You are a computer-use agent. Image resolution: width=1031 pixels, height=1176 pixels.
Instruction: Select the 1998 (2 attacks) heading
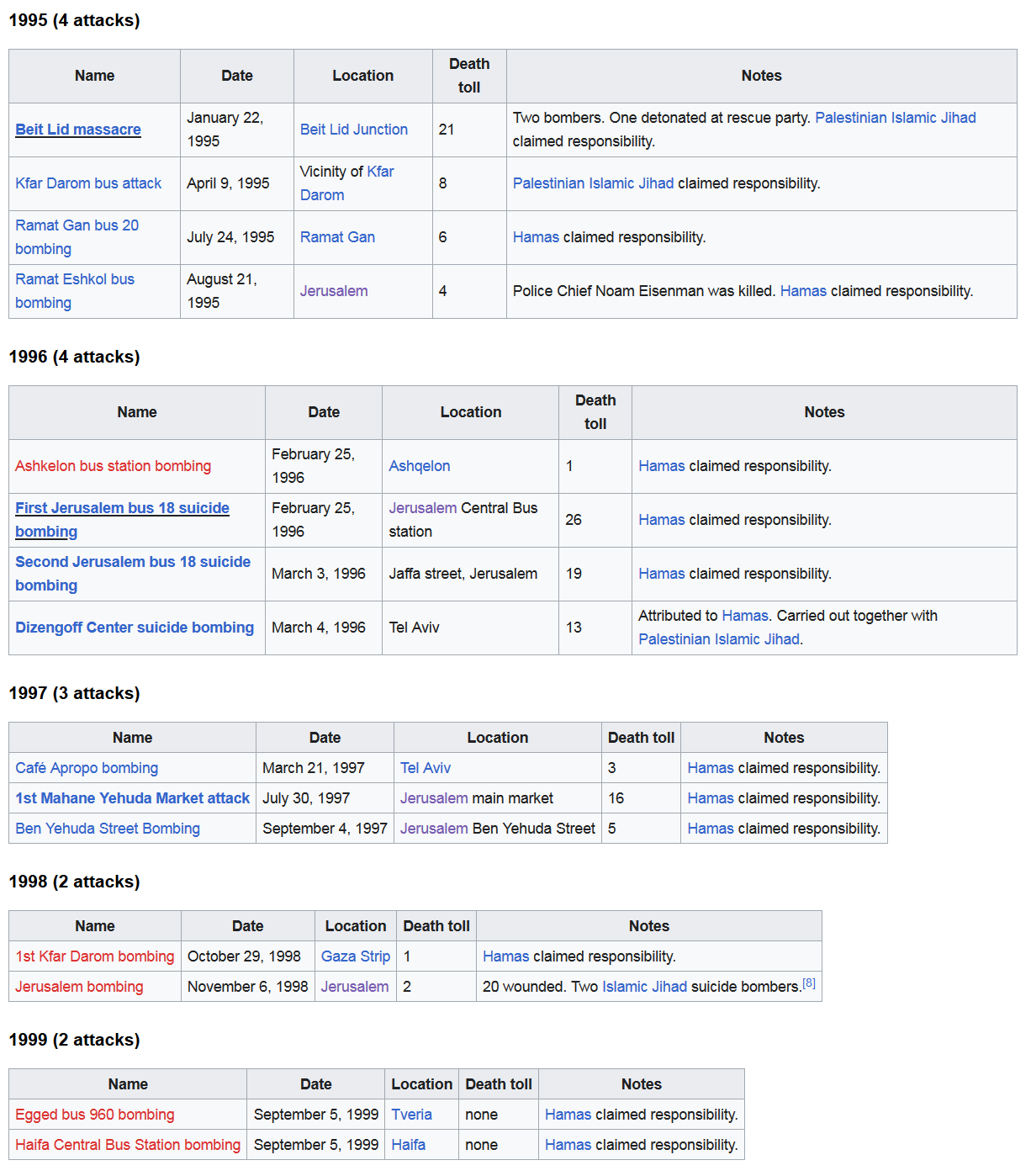[x=74, y=882]
